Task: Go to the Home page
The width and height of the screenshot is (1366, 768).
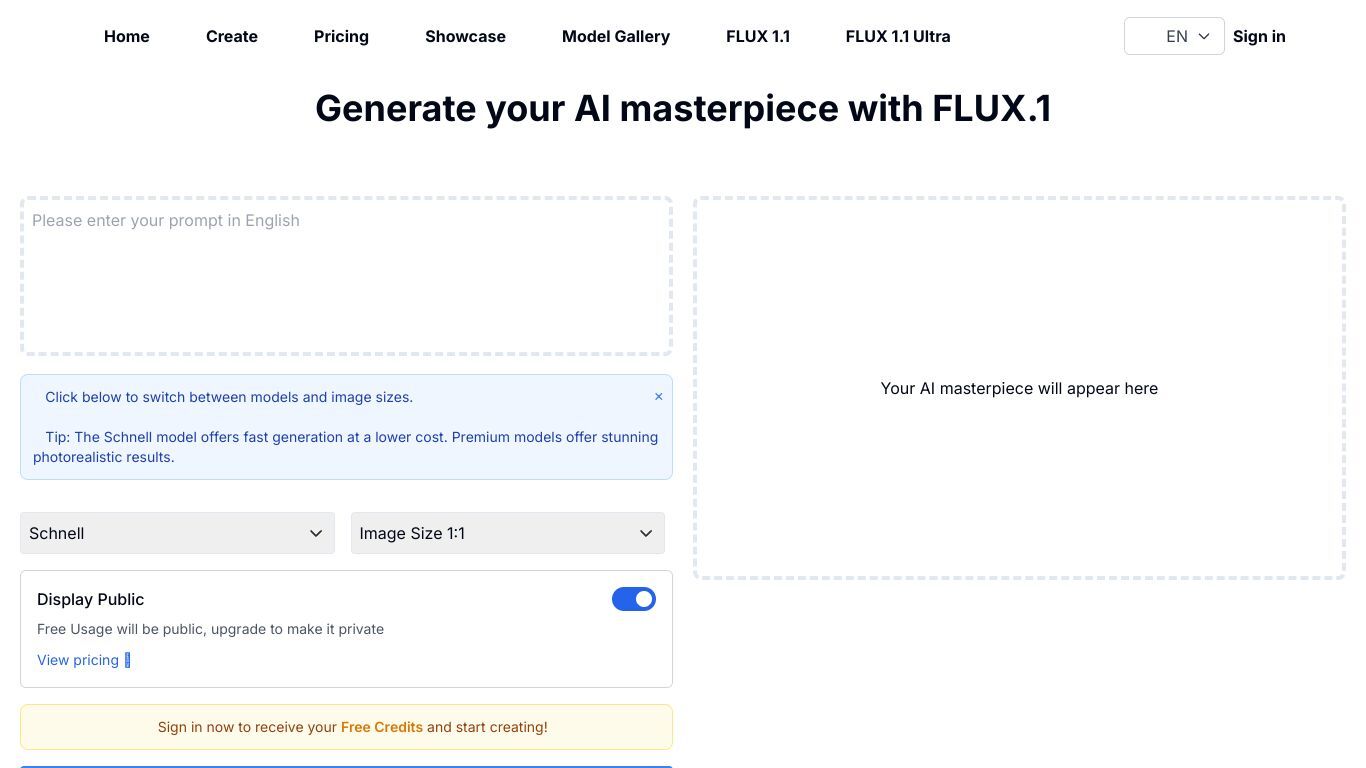Action: 127,36
